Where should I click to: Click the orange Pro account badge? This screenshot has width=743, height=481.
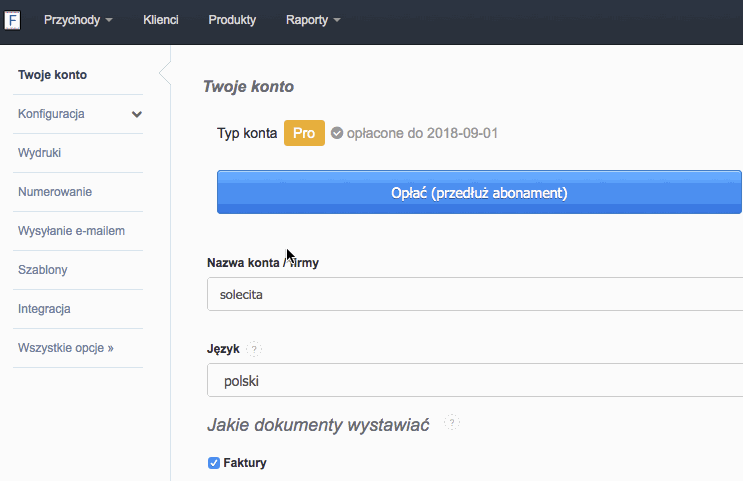pos(304,133)
